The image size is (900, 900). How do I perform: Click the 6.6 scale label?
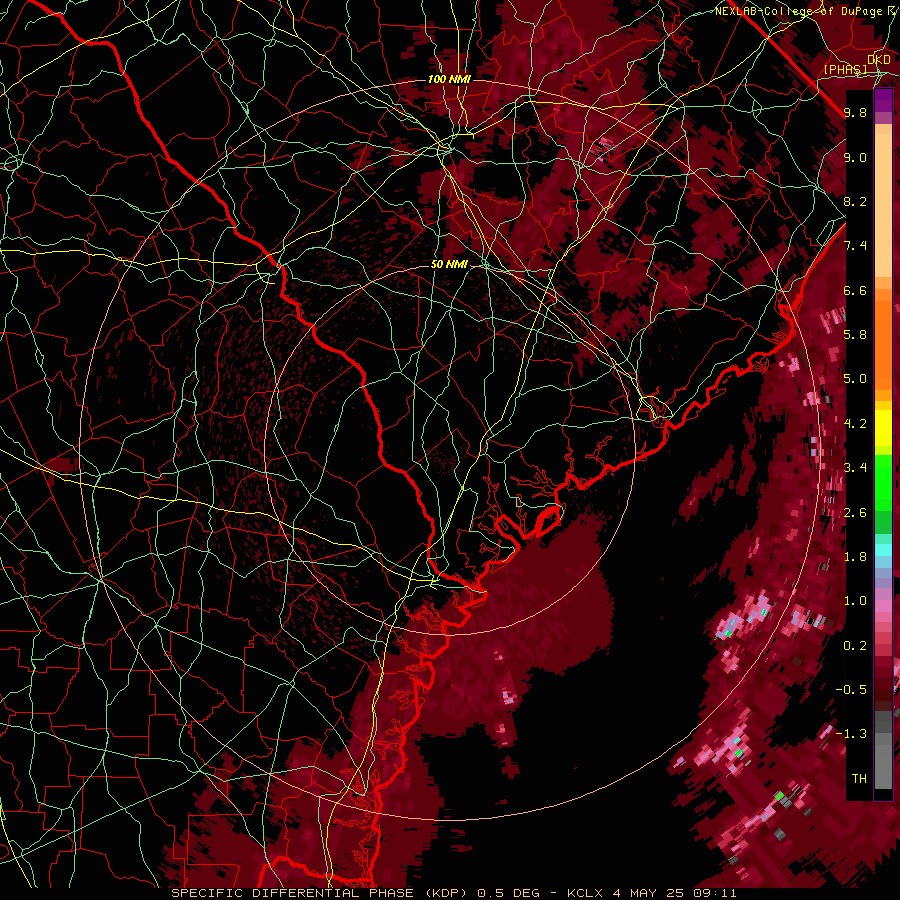tap(855, 290)
